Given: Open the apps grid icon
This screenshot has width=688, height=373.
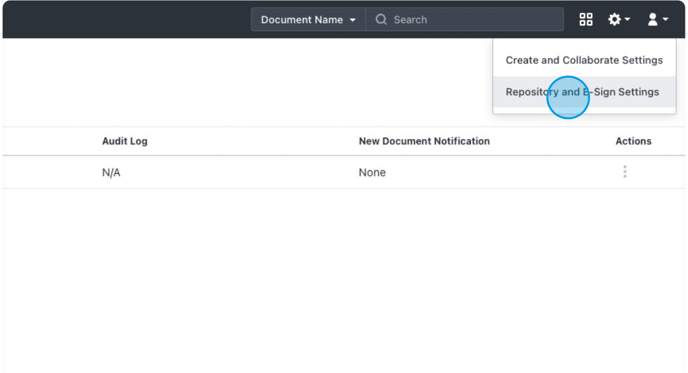Looking at the screenshot, I should pyautogui.click(x=586, y=19).
